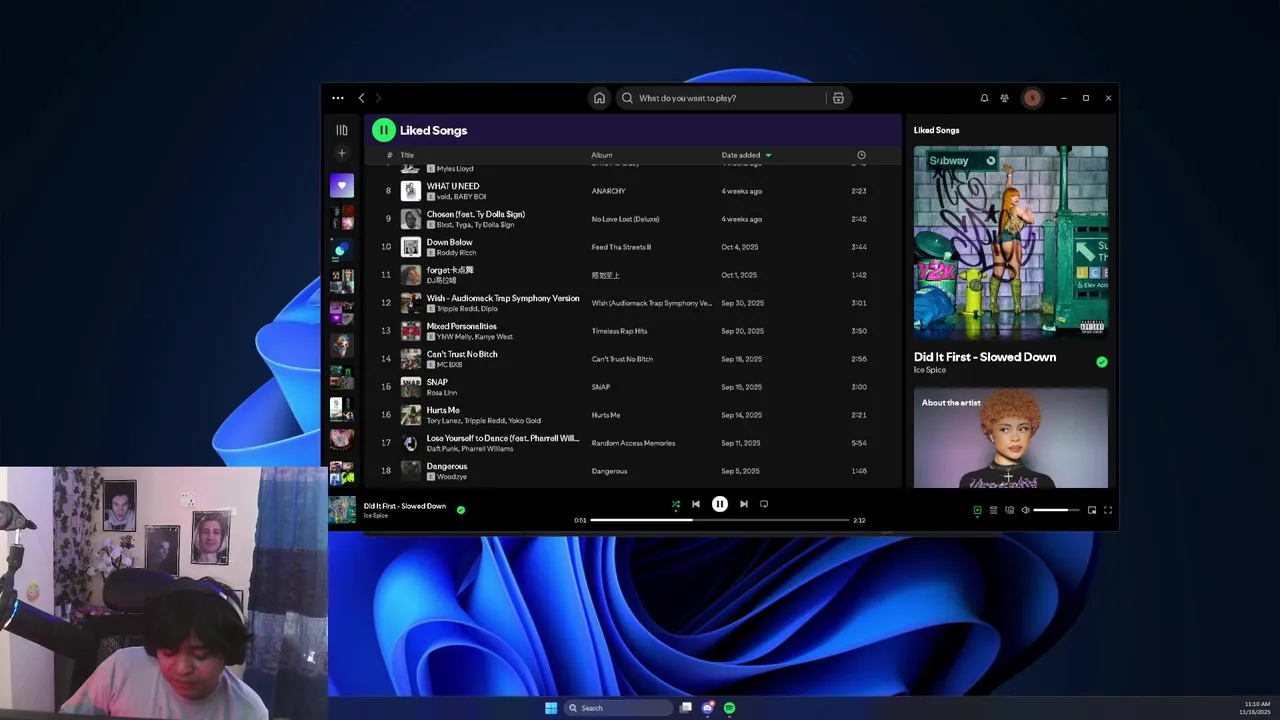This screenshot has width=1280, height=720.
Task: Sort by Title column header
Action: click(407, 155)
